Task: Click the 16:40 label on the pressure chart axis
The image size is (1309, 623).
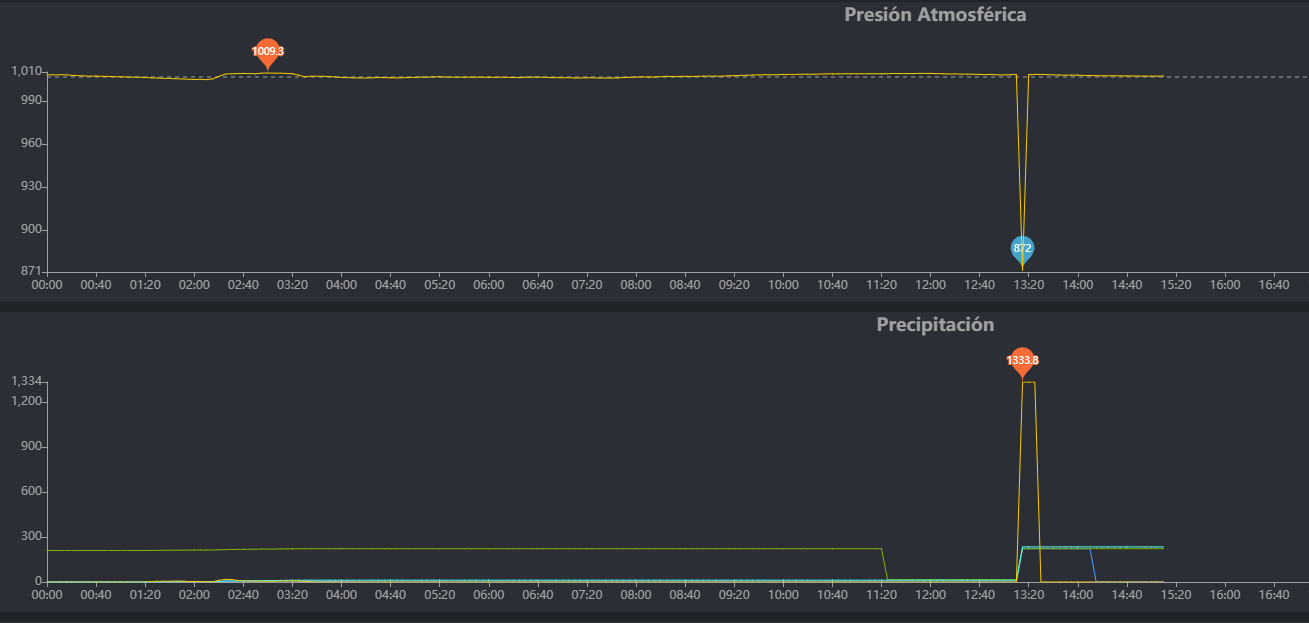Action: click(1273, 285)
